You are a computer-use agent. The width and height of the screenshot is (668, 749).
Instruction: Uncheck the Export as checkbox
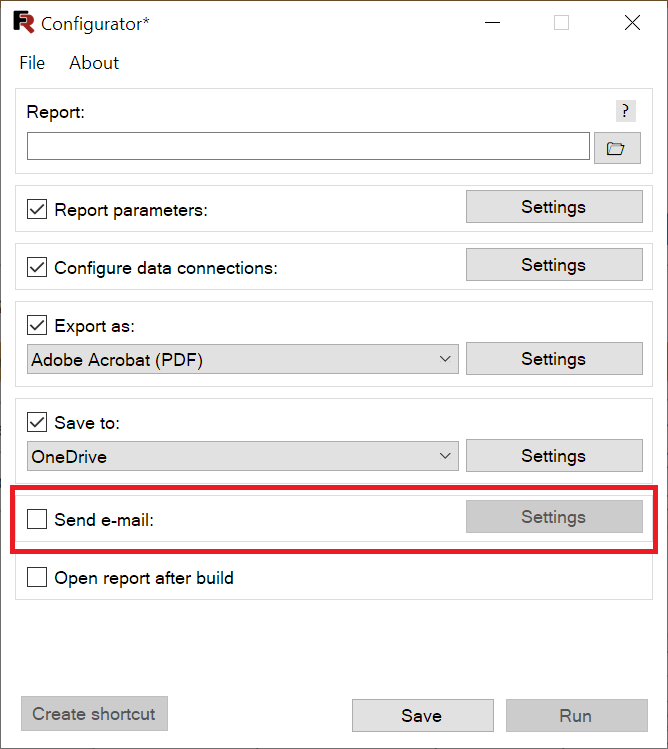click(x=37, y=325)
